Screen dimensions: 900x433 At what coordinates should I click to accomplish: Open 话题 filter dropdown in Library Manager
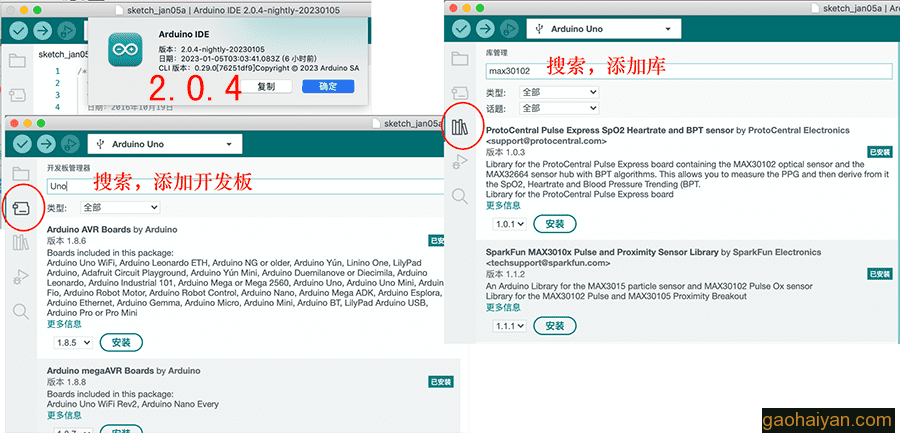pos(559,108)
